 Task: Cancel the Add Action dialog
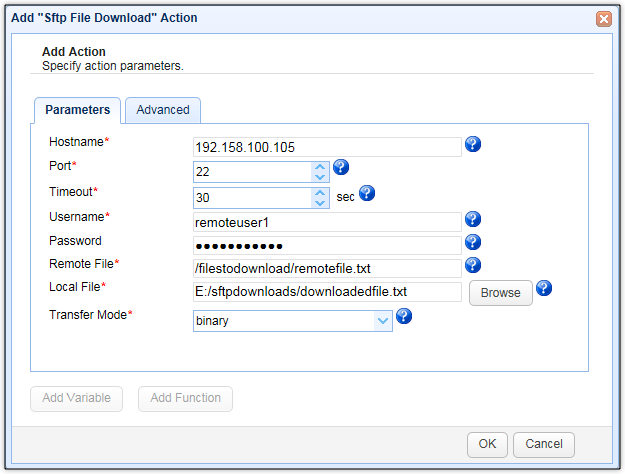544,444
